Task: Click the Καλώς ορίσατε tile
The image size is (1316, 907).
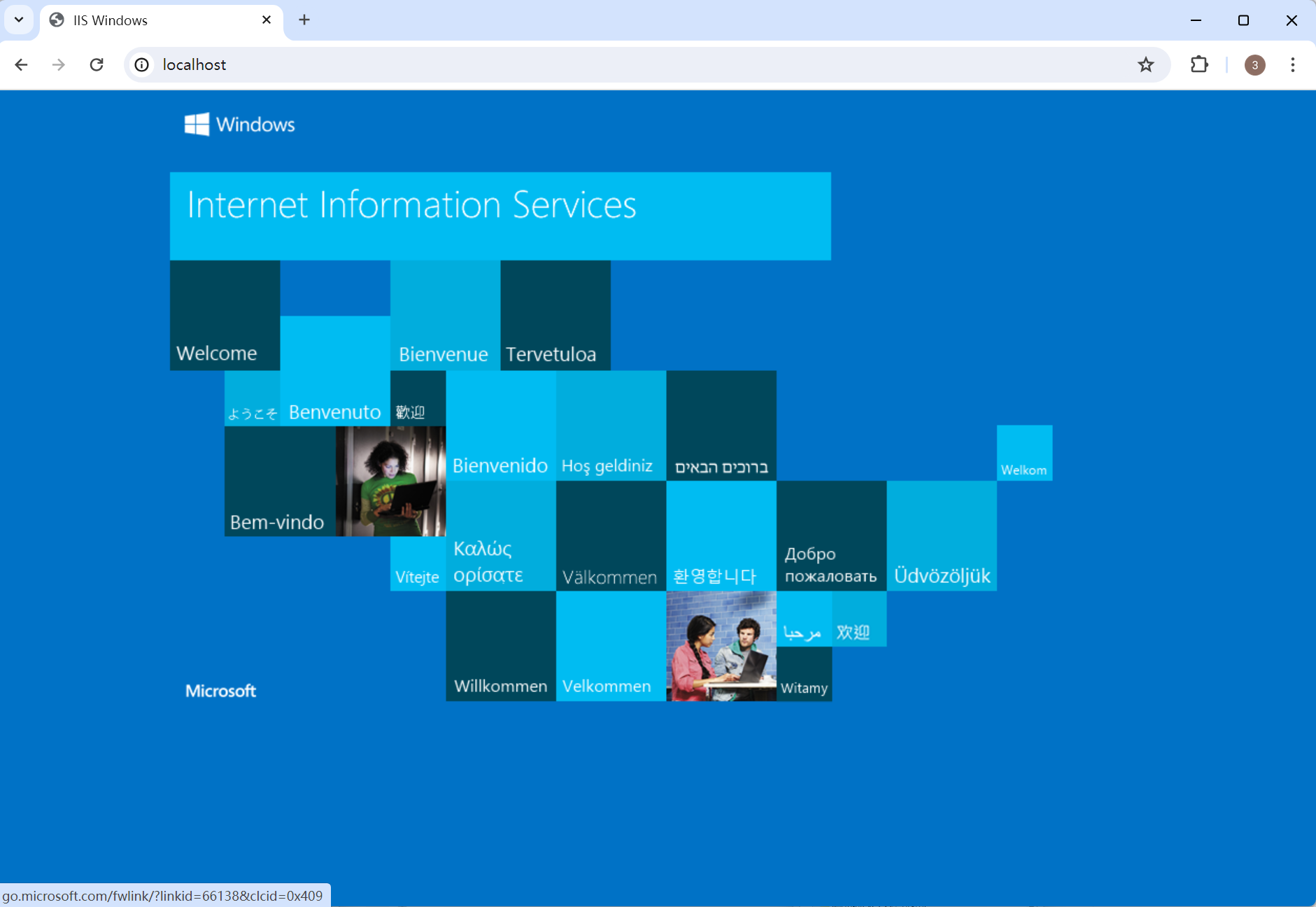Action: [501, 536]
